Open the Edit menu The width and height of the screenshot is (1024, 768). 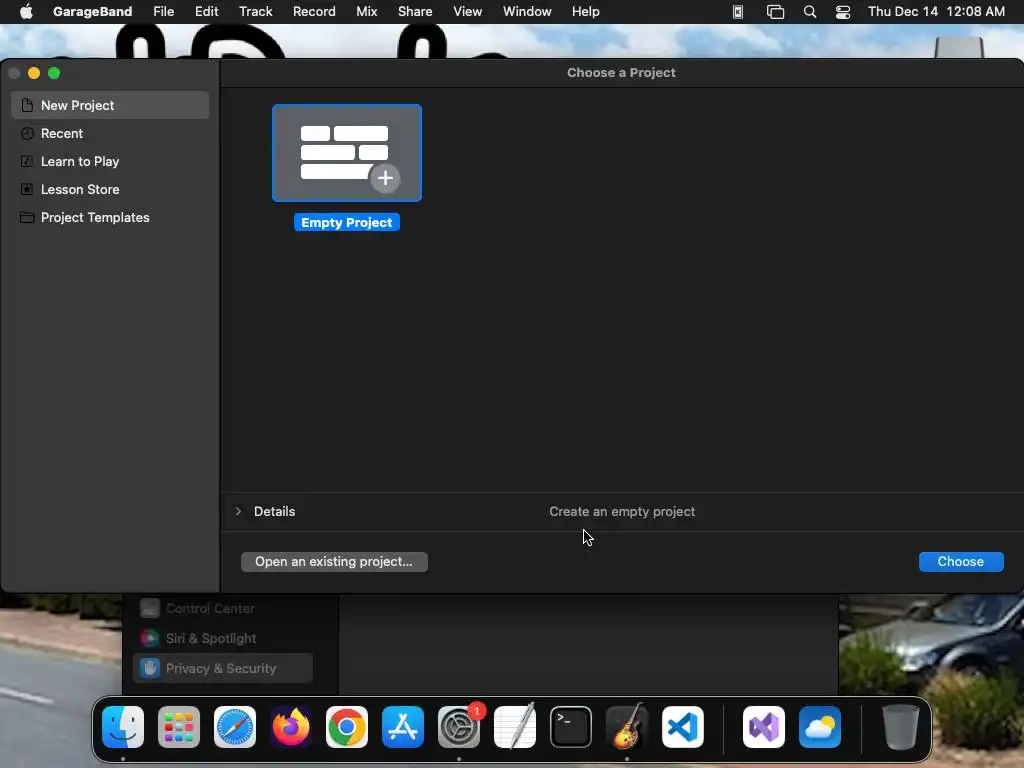(x=206, y=12)
